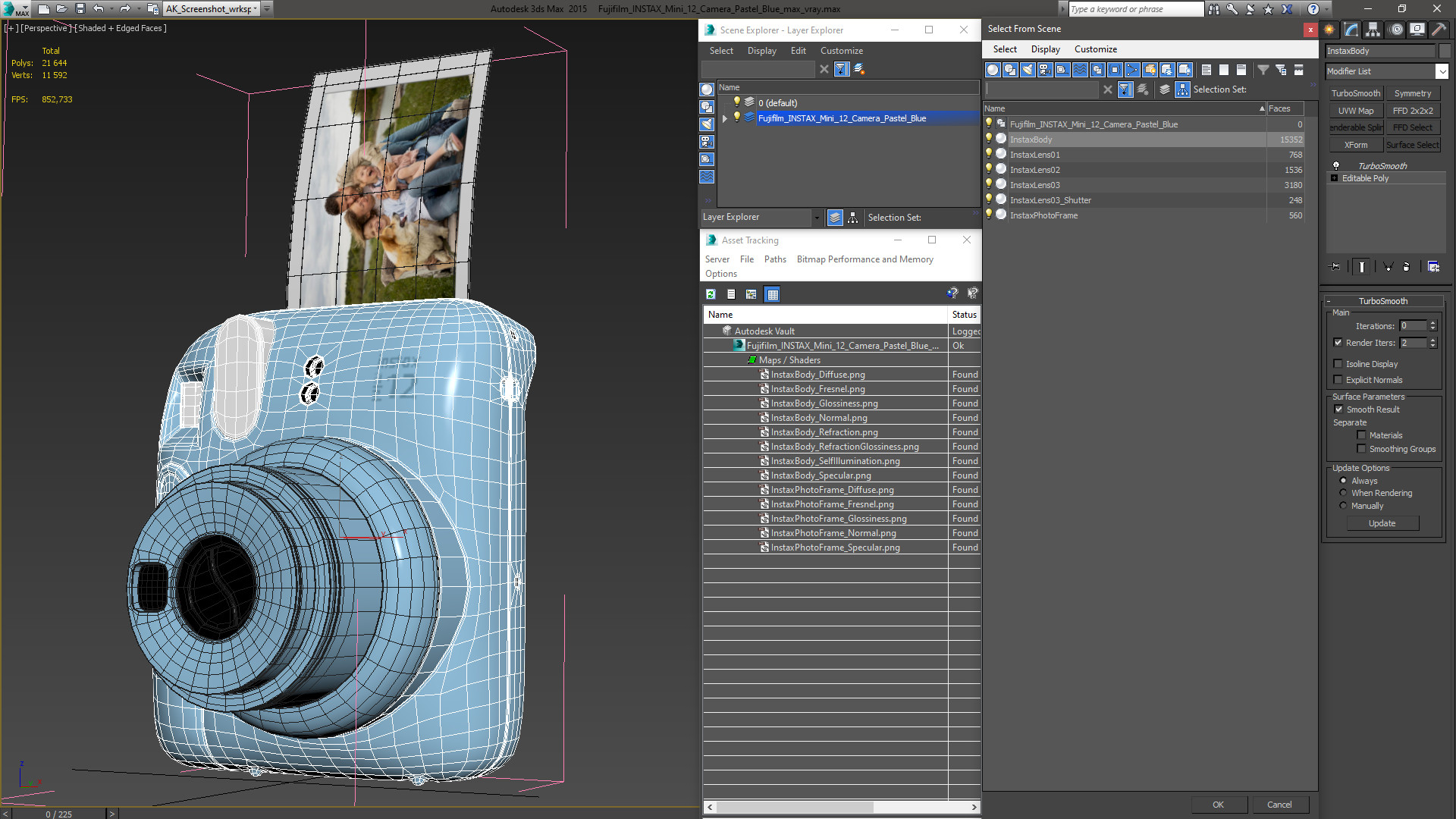The height and width of the screenshot is (819, 1456).
Task: Click Select All icon in Select From Scene
Action: coord(1207,70)
